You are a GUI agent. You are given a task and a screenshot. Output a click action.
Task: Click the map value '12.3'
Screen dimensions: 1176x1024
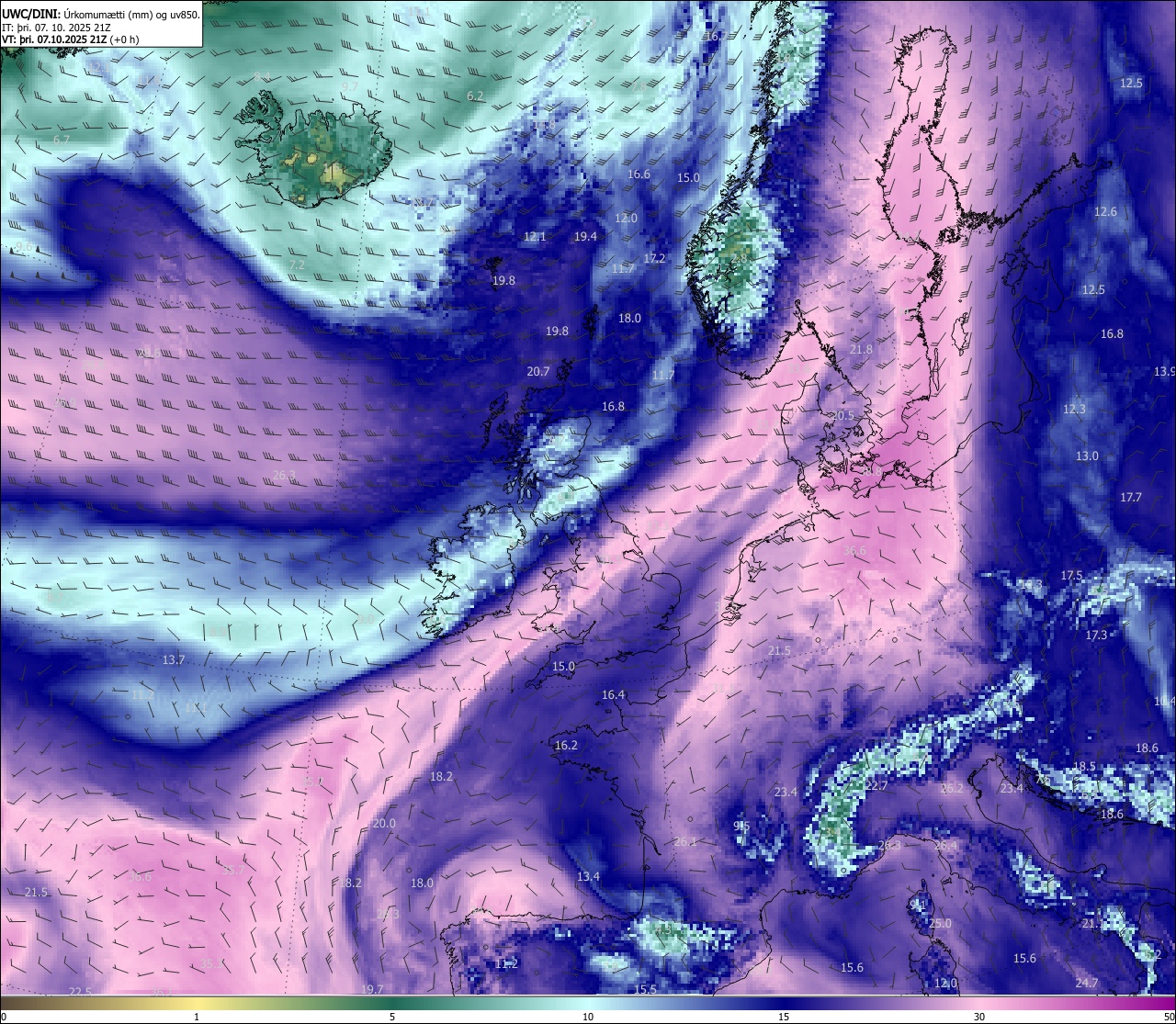[x=1074, y=409]
